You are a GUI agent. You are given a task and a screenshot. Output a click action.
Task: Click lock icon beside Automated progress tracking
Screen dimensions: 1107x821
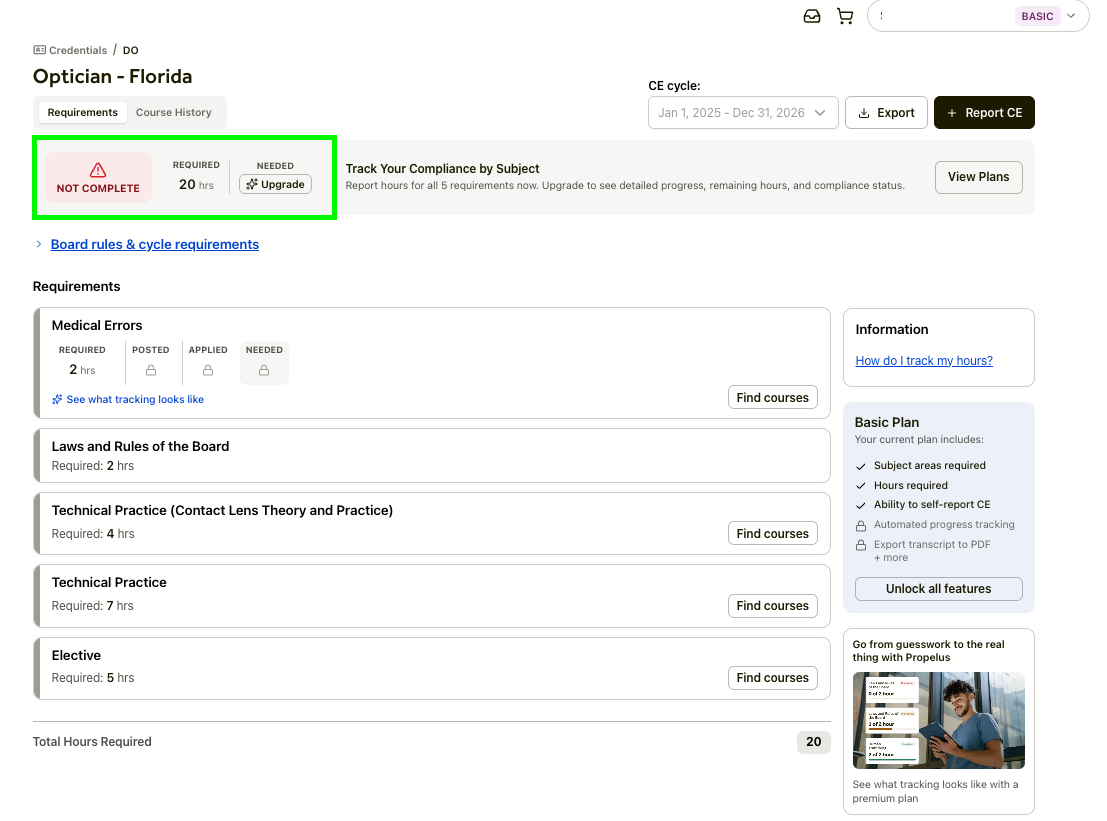point(861,525)
